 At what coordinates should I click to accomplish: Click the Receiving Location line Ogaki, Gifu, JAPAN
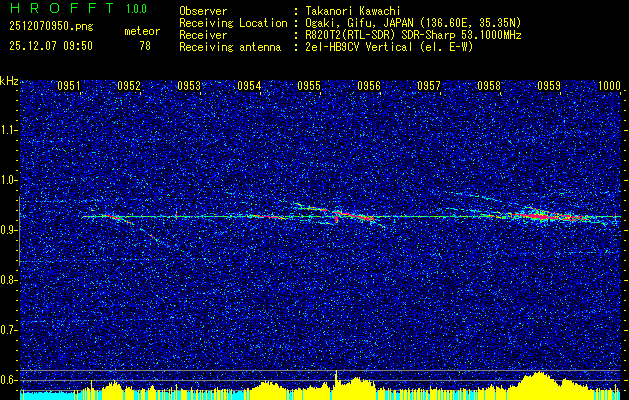point(411,23)
